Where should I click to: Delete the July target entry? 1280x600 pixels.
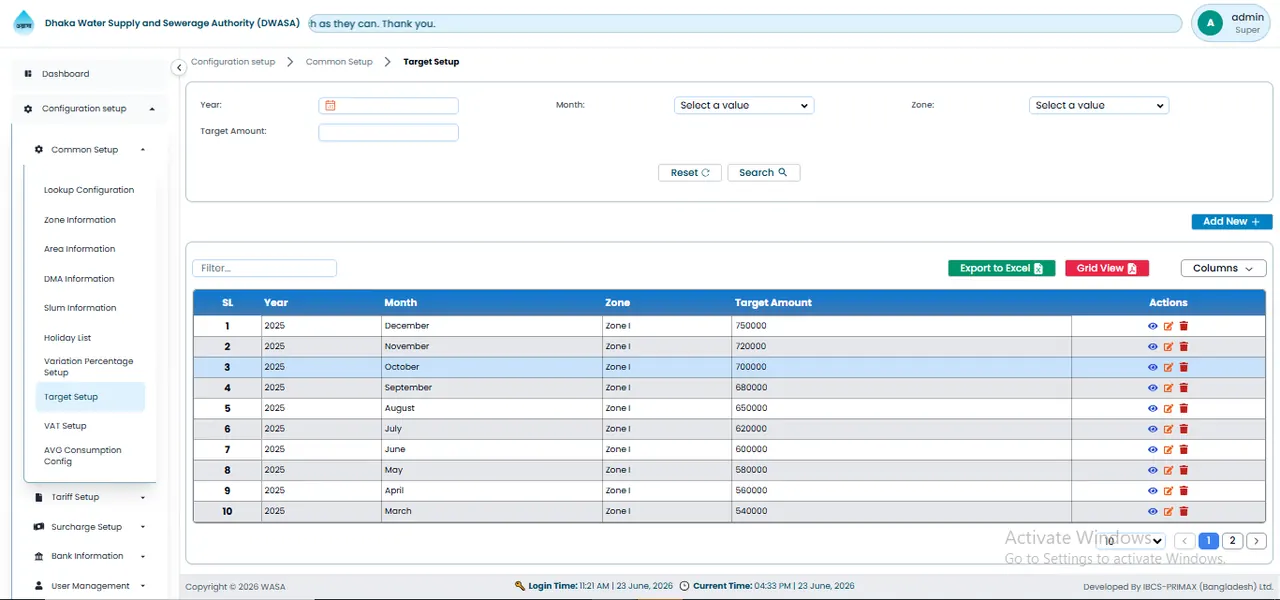(x=1184, y=429)
